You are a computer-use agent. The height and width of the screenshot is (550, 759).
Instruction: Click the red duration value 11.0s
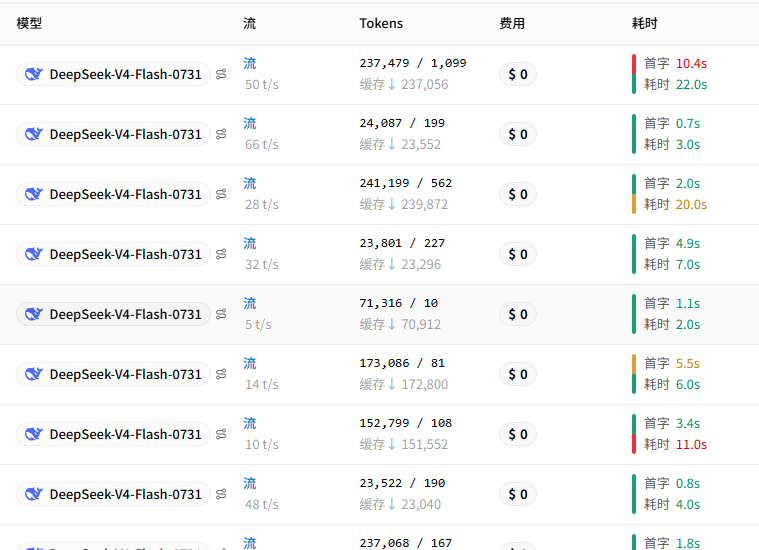pos(691,445)
